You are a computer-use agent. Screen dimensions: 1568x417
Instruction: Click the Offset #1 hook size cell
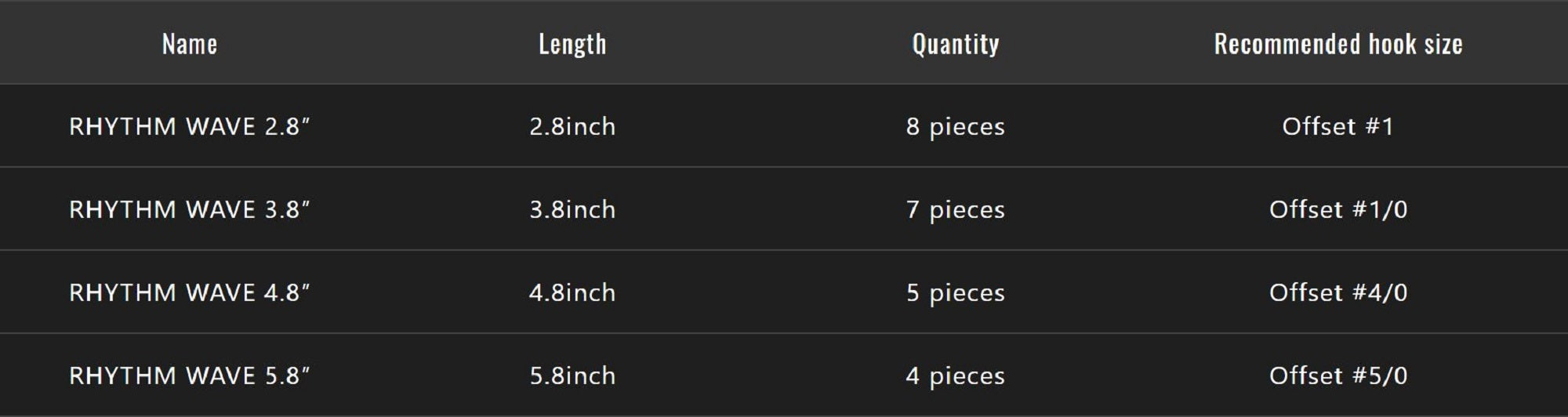click(1338, 126)
